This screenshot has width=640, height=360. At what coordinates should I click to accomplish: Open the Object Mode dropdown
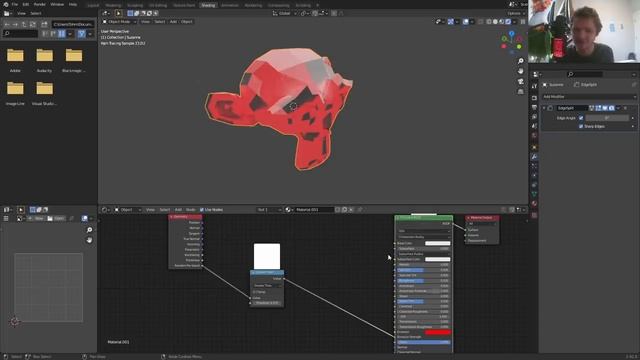(x=120, y=22)
